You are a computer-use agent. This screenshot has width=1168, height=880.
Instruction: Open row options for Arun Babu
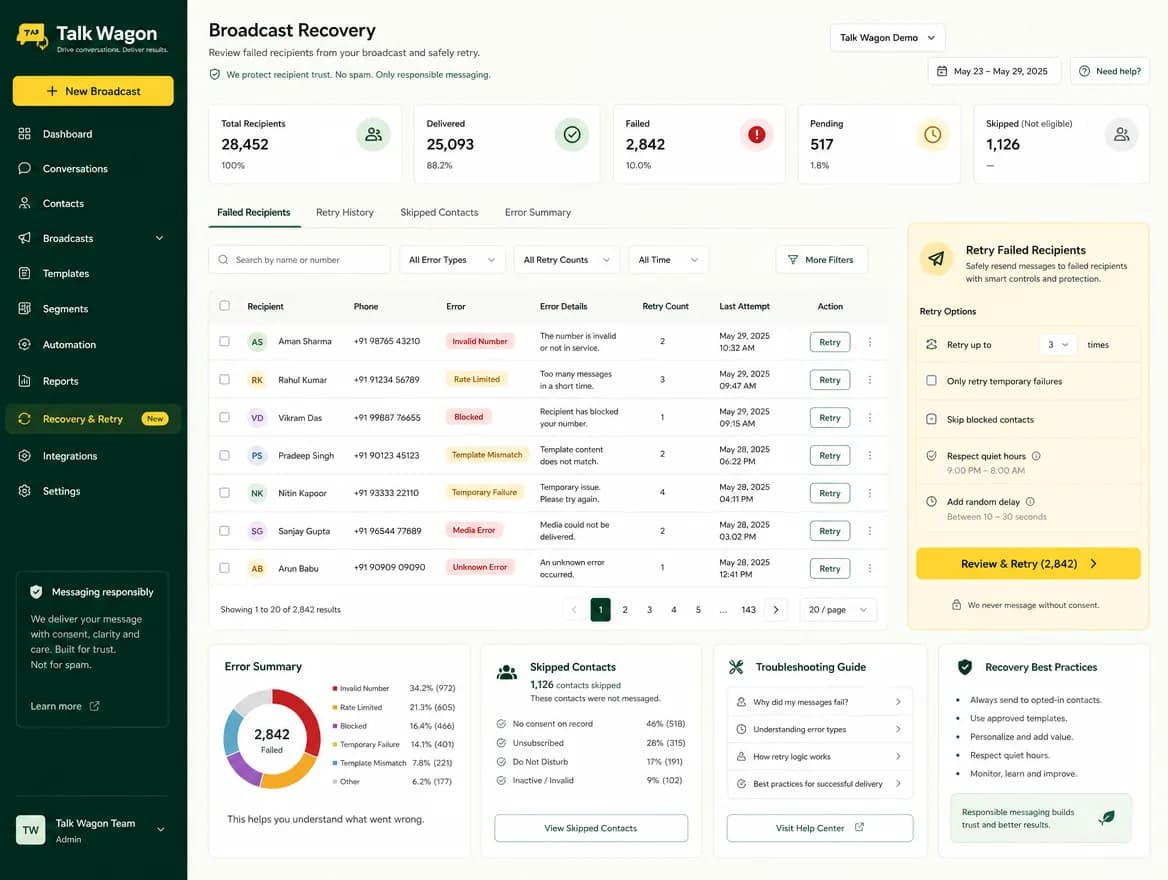869,568
